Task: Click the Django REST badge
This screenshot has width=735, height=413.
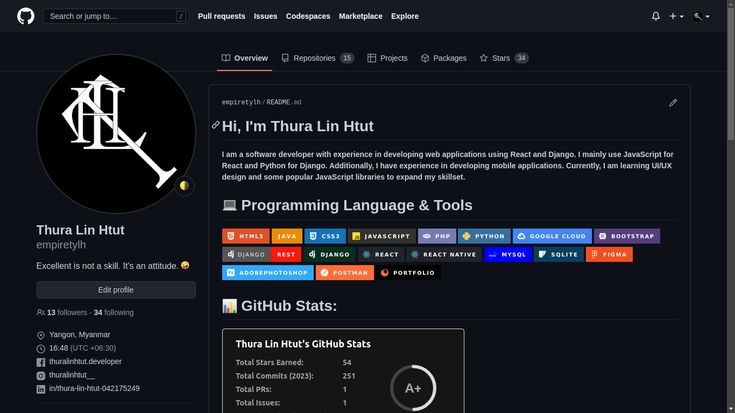Action: tap(262, 255)
